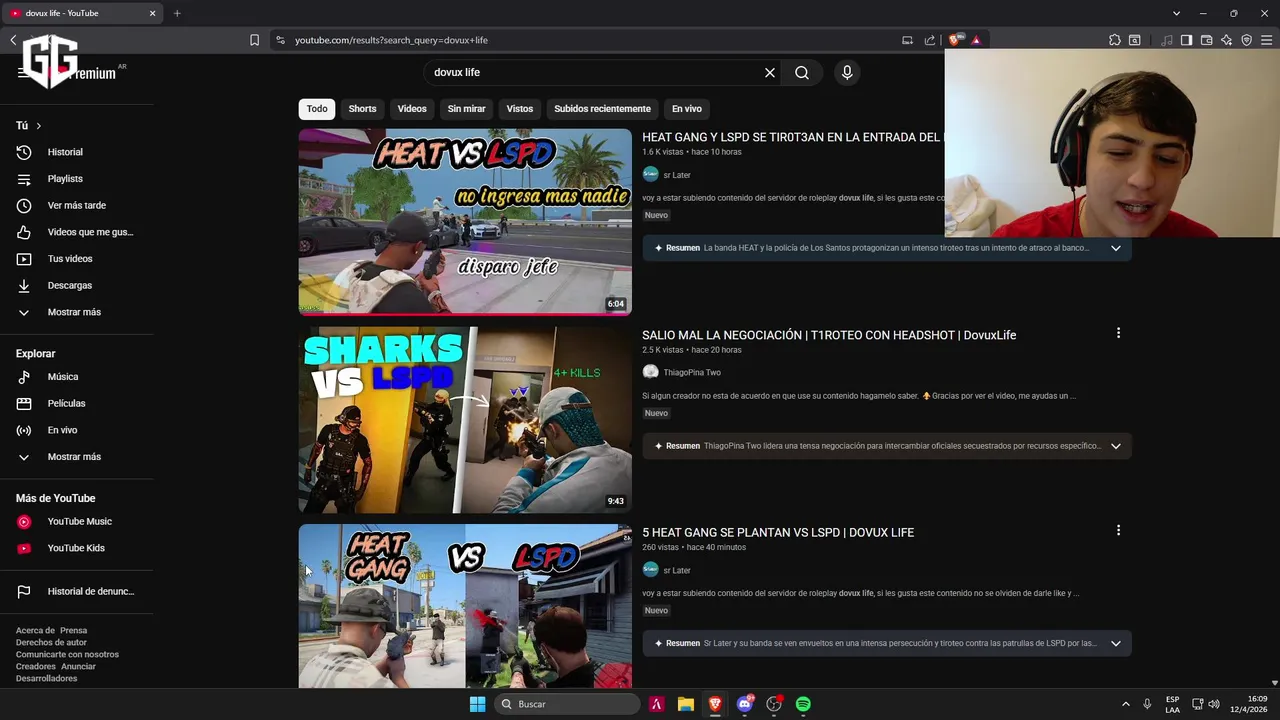Open options menu for 5 HEAT GANG video
Image resolution: width=1280 pixels, height=720 pixels.
[x=1118, y=530]
